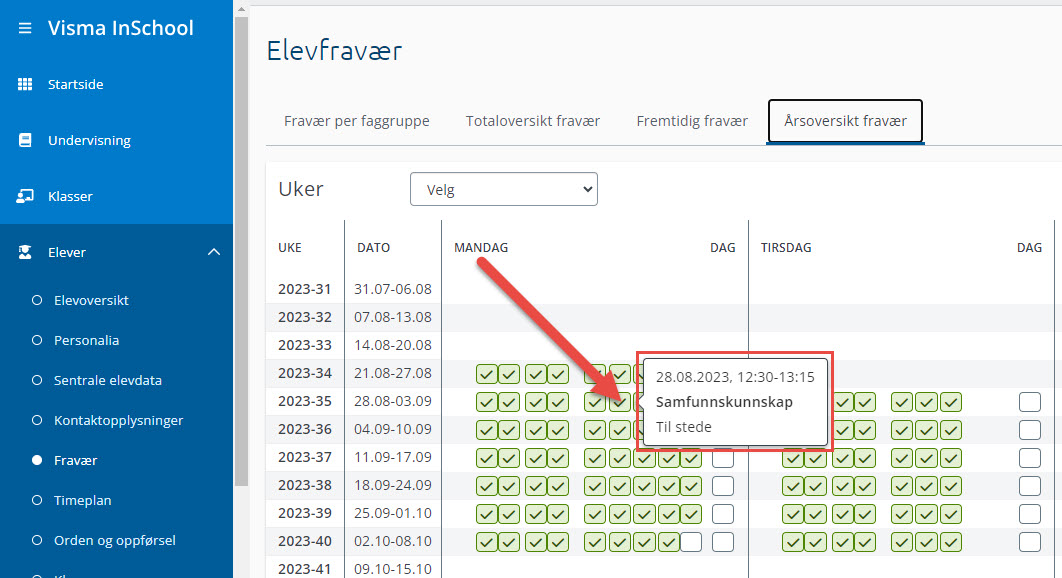
Task: Collapse the Elever section with its chevron
Action: pyautogui.click(x=214, y=252)
